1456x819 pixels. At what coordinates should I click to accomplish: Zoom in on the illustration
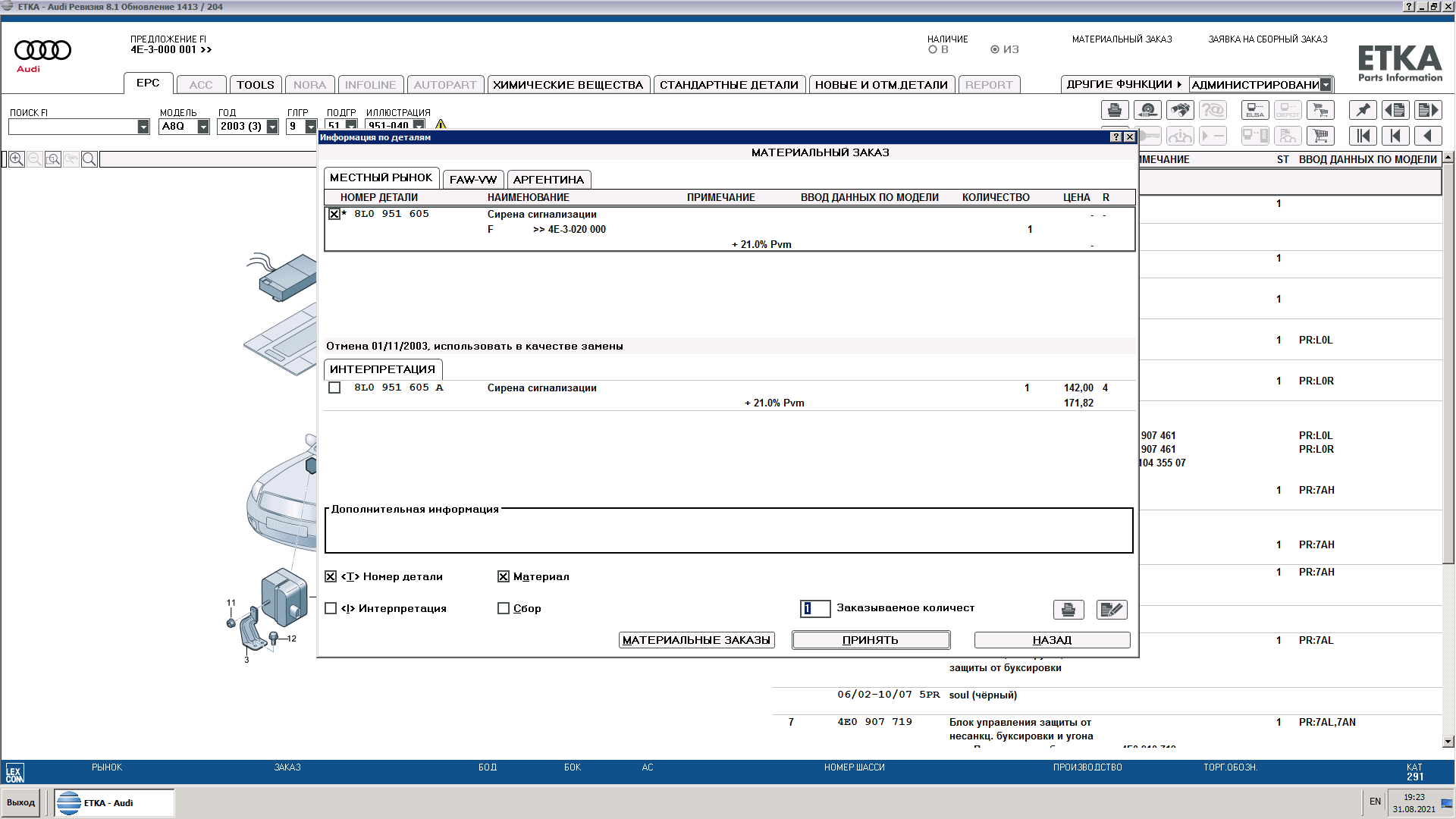click(x=17, y=159)
